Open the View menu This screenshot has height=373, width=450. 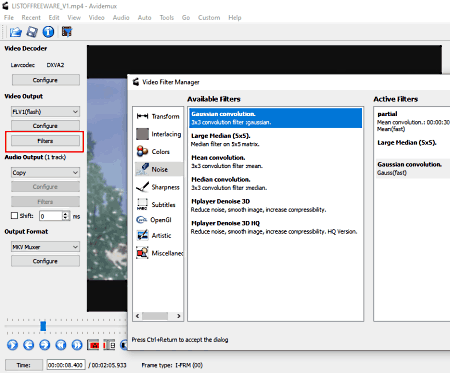74,18
